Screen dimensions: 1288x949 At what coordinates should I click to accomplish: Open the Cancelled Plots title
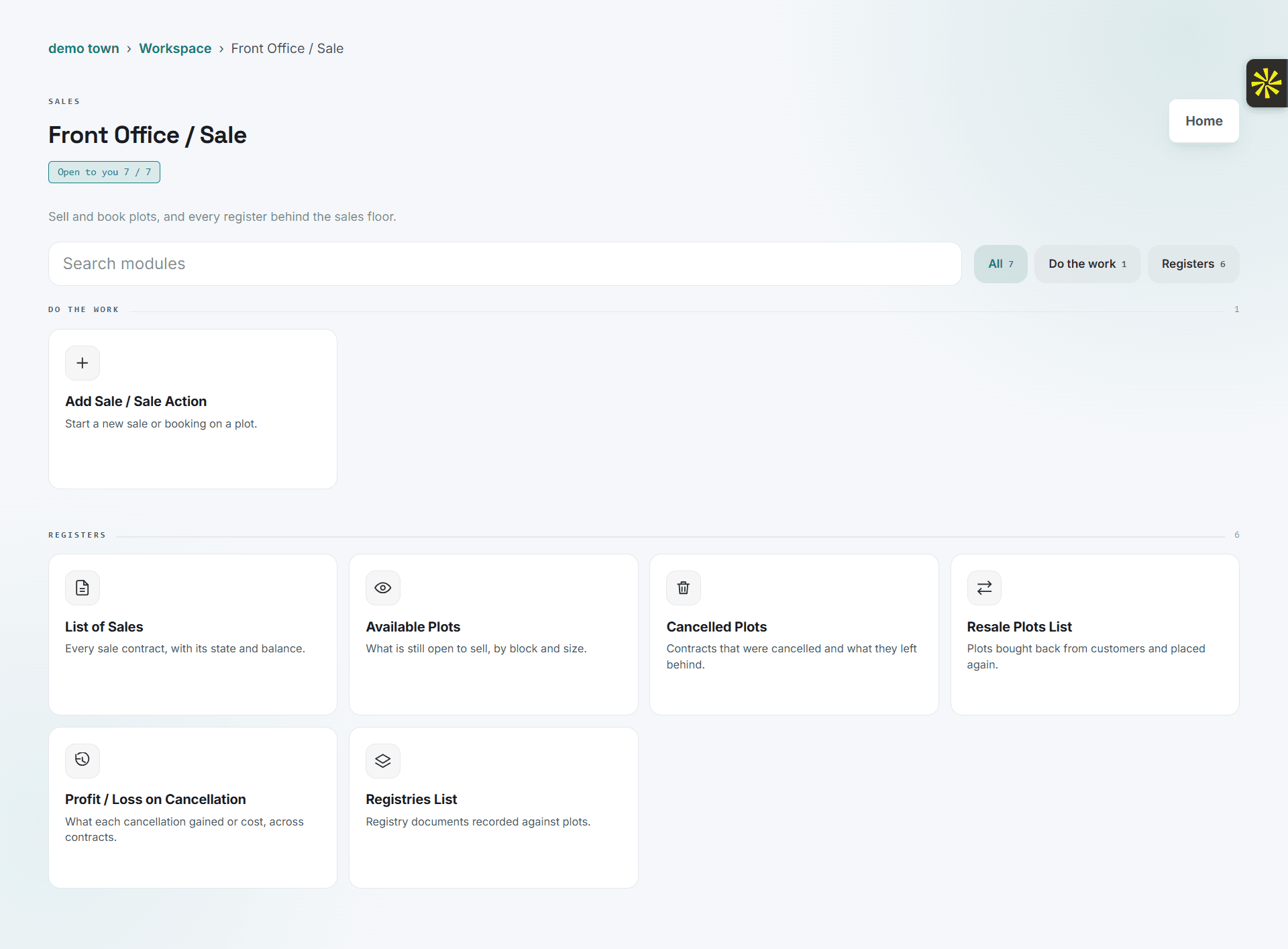point(716,627)
